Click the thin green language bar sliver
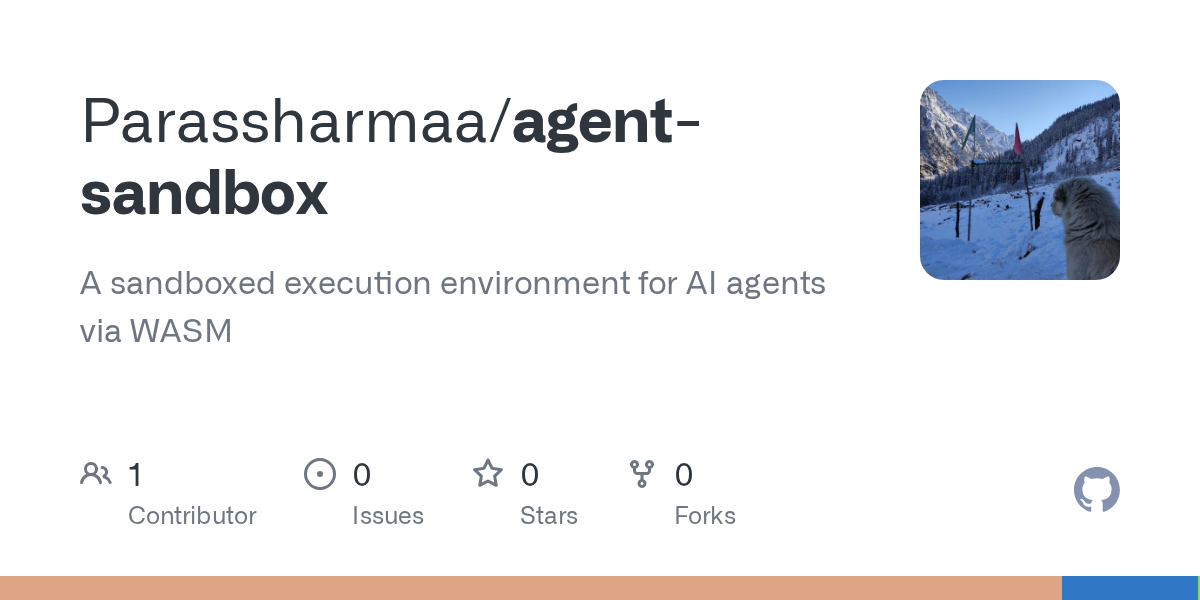1200x600 pixels. click(x=1198, y=588)
